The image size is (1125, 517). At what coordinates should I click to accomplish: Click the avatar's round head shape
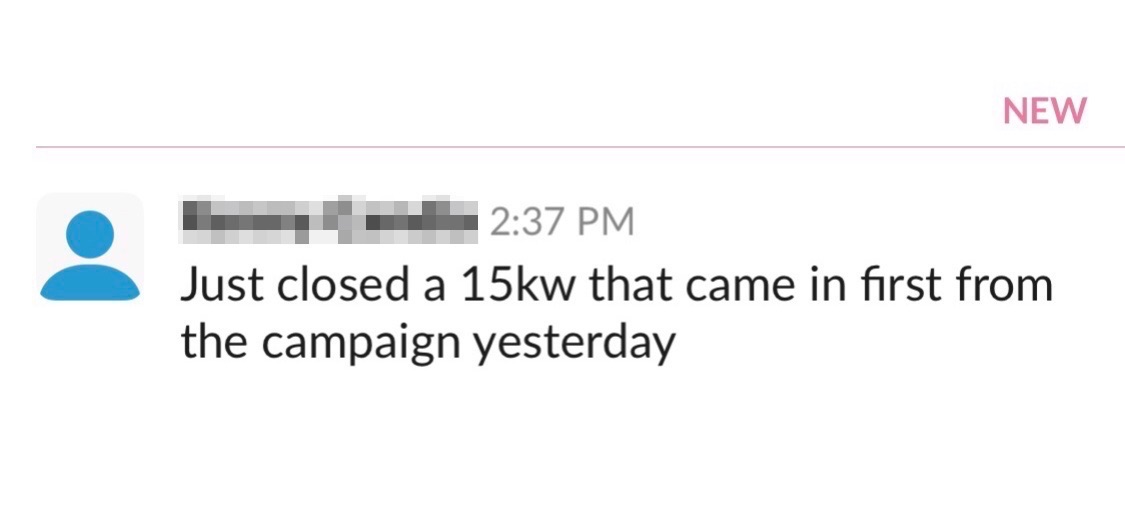90,232
